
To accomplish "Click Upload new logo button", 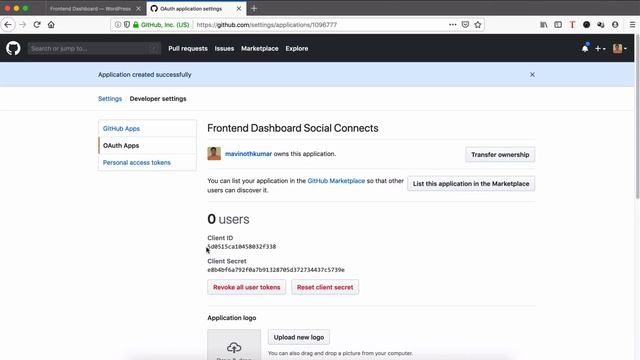I will coord(299,337).
